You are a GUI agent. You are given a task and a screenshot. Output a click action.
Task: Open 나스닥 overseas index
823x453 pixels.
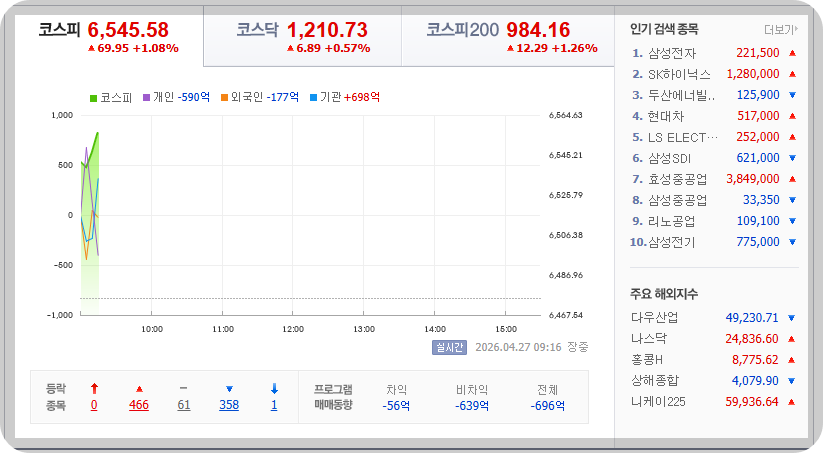649,339
